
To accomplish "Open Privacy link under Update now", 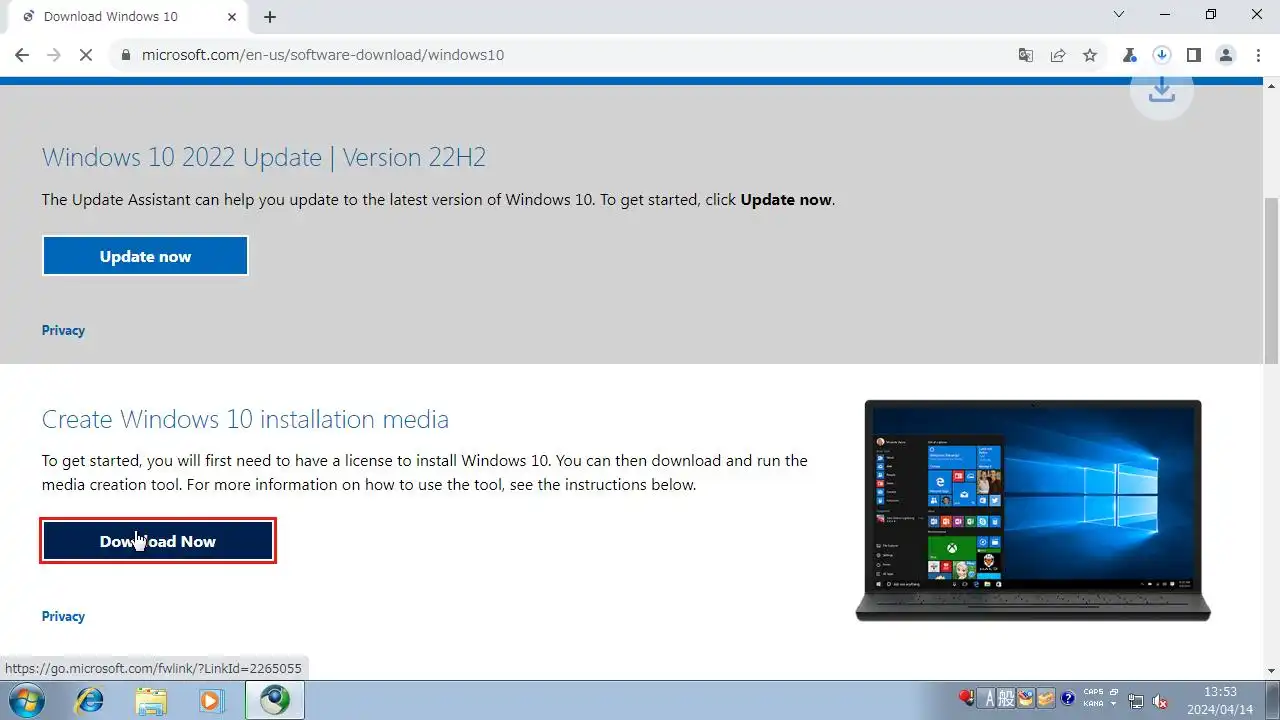I will click(x=63, y=330).
